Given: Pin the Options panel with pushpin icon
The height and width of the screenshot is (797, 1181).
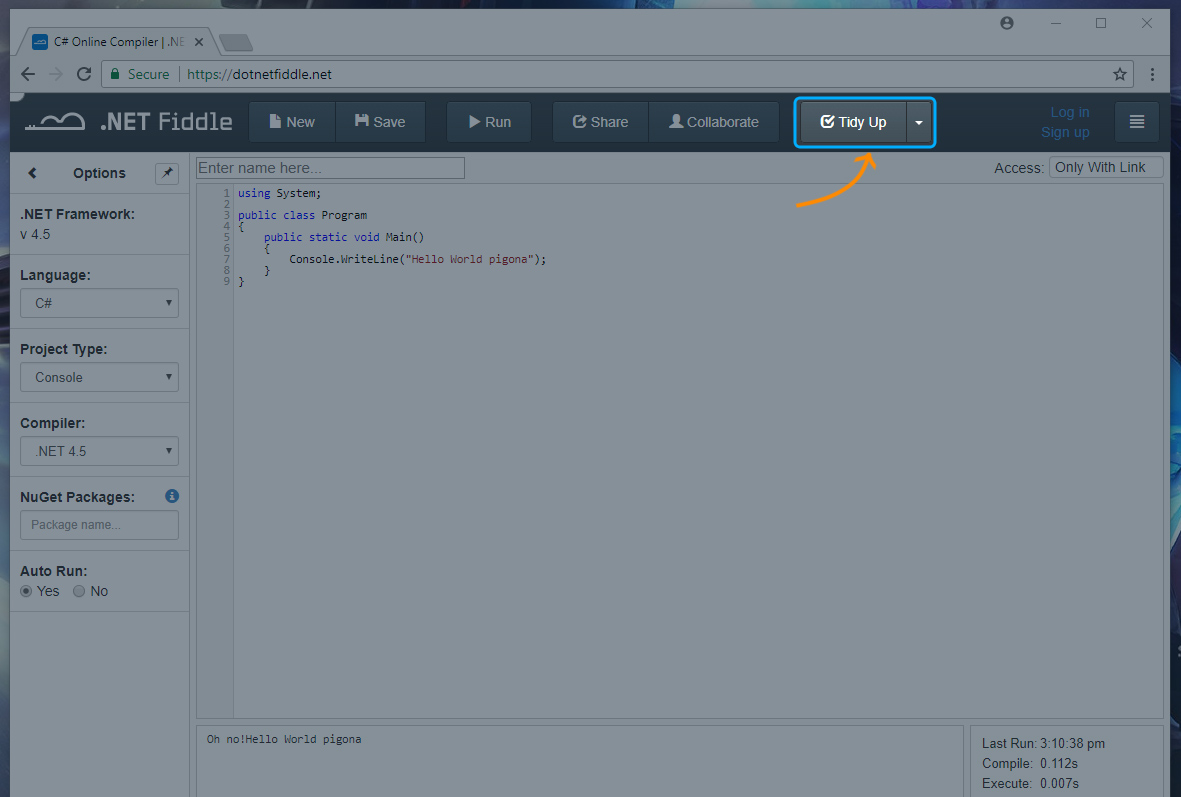Looking at the screenshot, I should 167,173.
